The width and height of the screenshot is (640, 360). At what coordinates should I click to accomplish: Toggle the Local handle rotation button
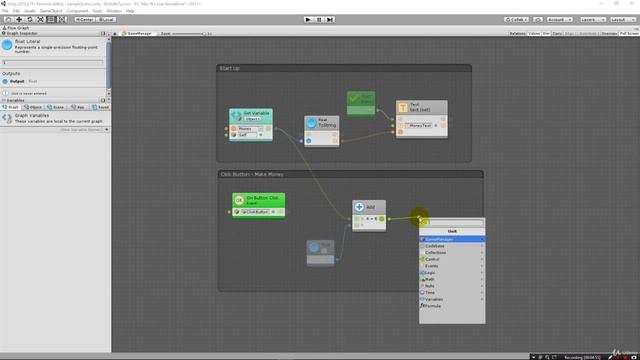point(106,20)
